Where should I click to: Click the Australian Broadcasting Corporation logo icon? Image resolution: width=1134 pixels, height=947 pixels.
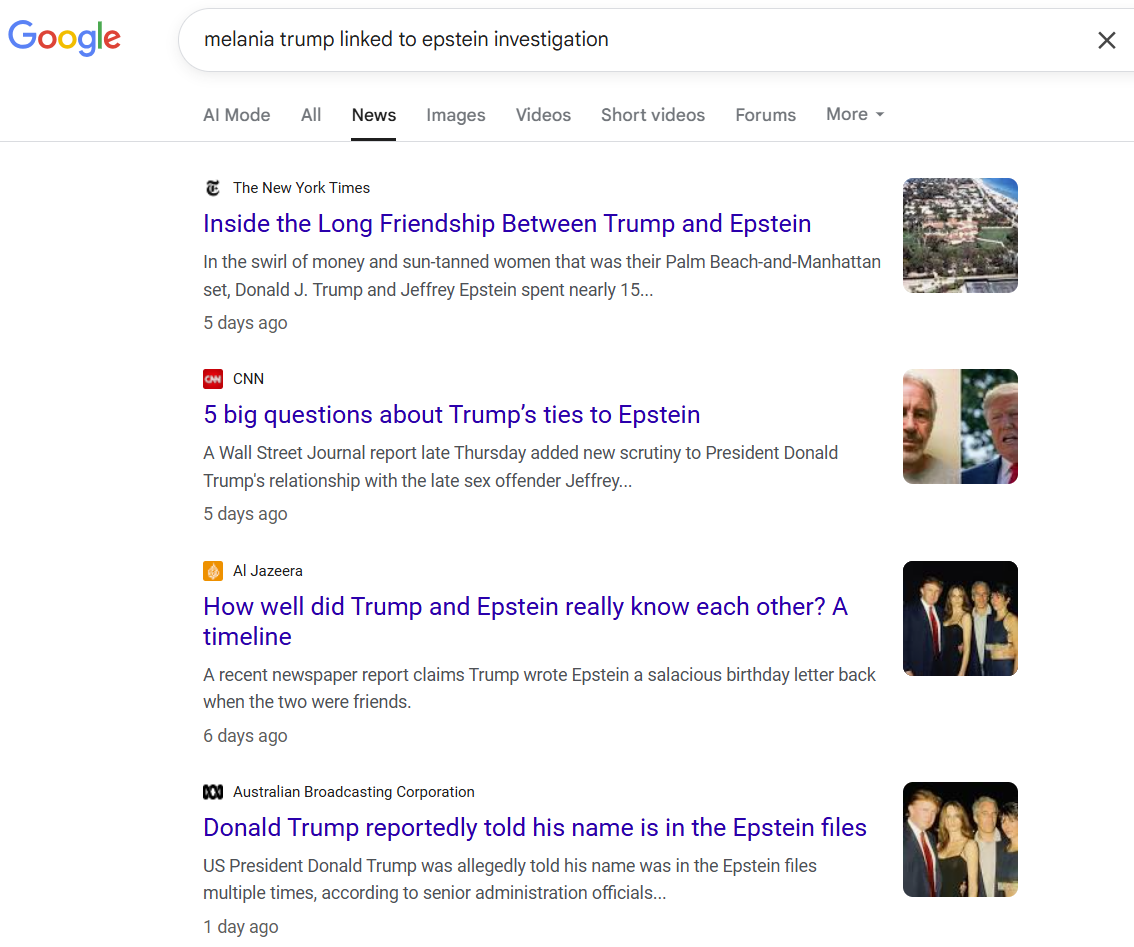(x=213, y=792)
